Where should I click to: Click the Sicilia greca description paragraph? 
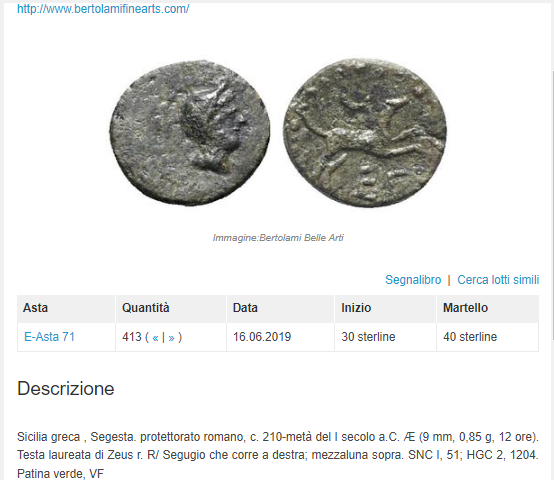point(278,455)
